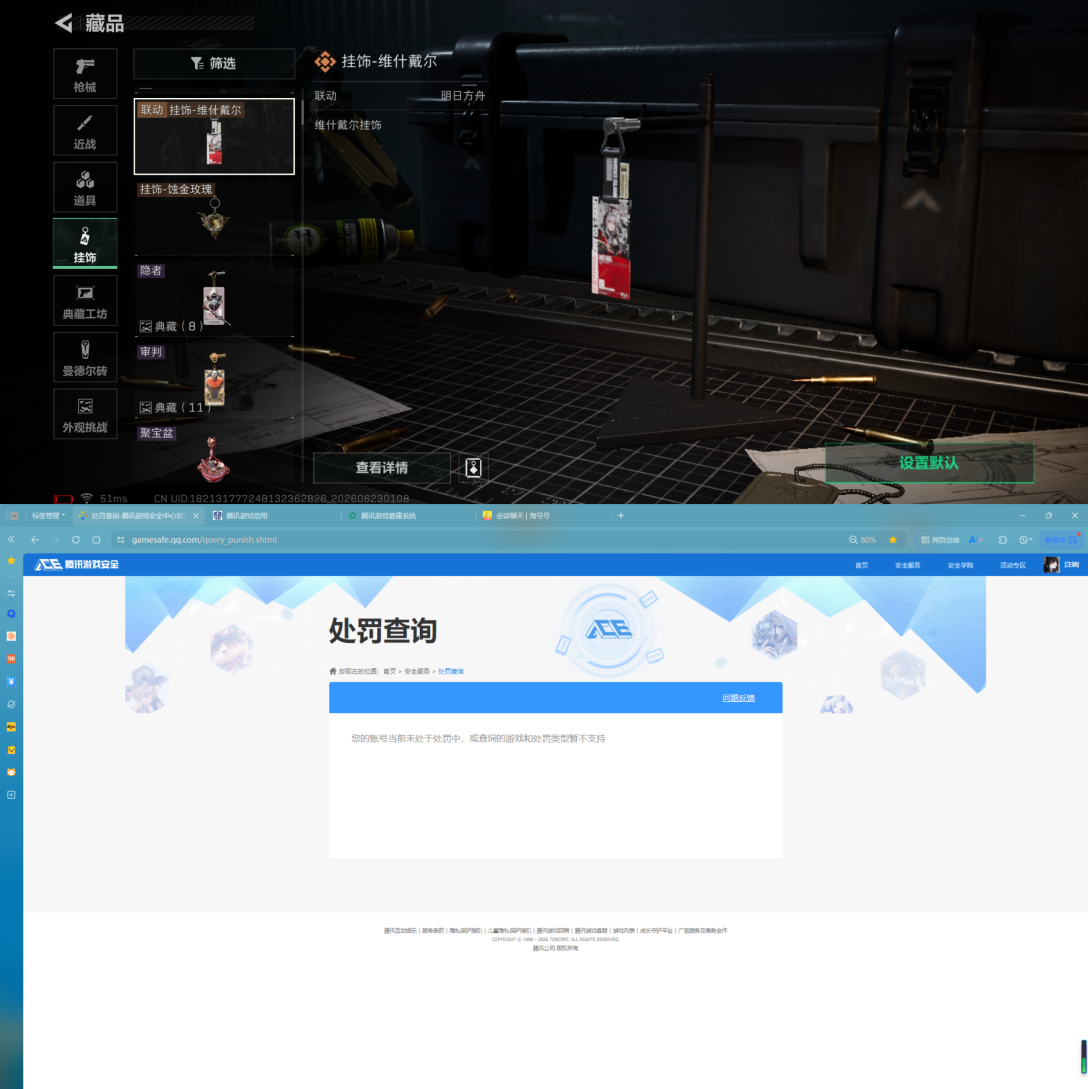The height and width of the screenshot is (1089, 1088).
Task: Click the ACE 腾讯游戏安全 logo
Action: (x=77, y=565)
